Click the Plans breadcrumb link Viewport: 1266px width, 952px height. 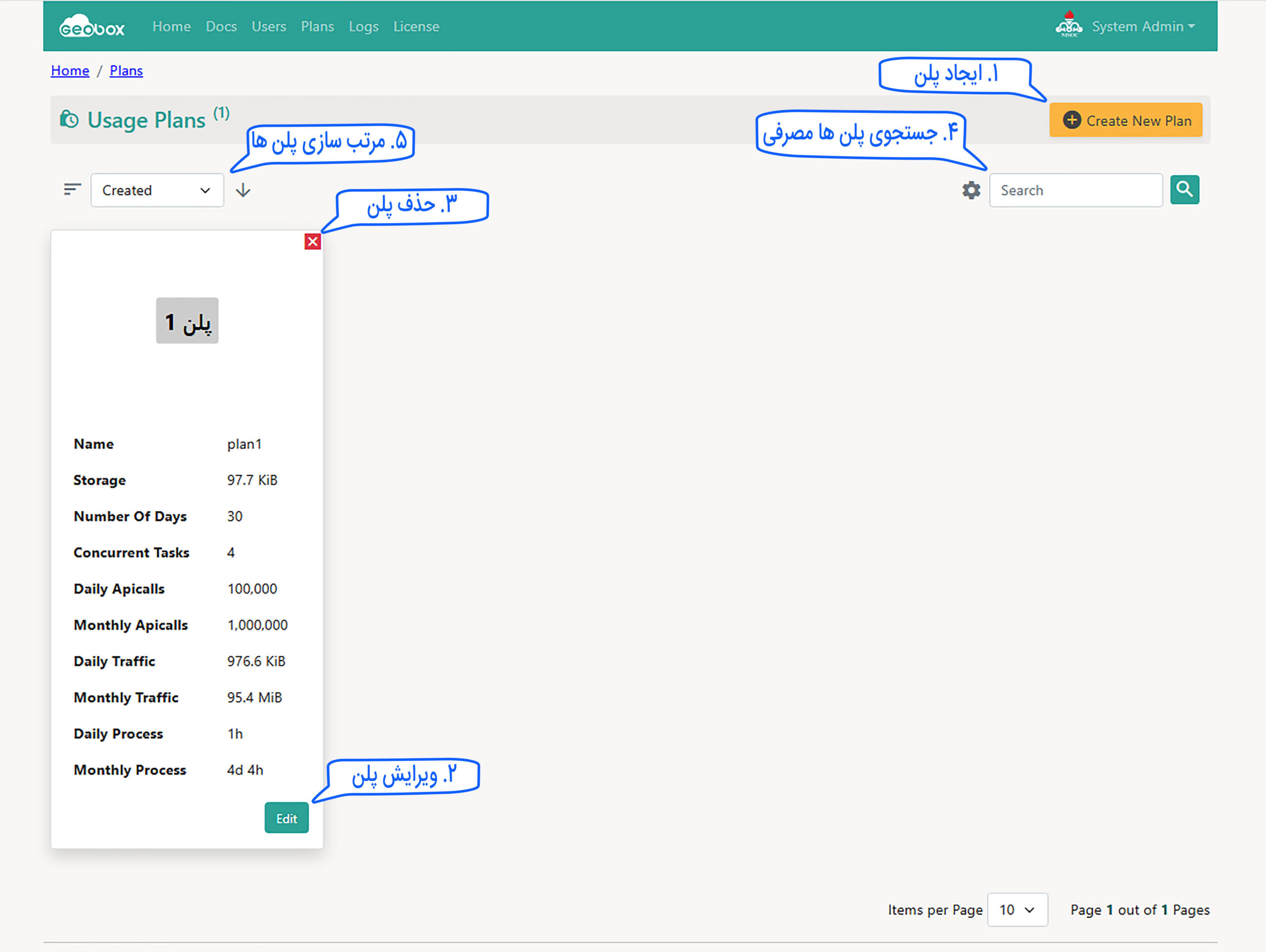coord(126,70)
